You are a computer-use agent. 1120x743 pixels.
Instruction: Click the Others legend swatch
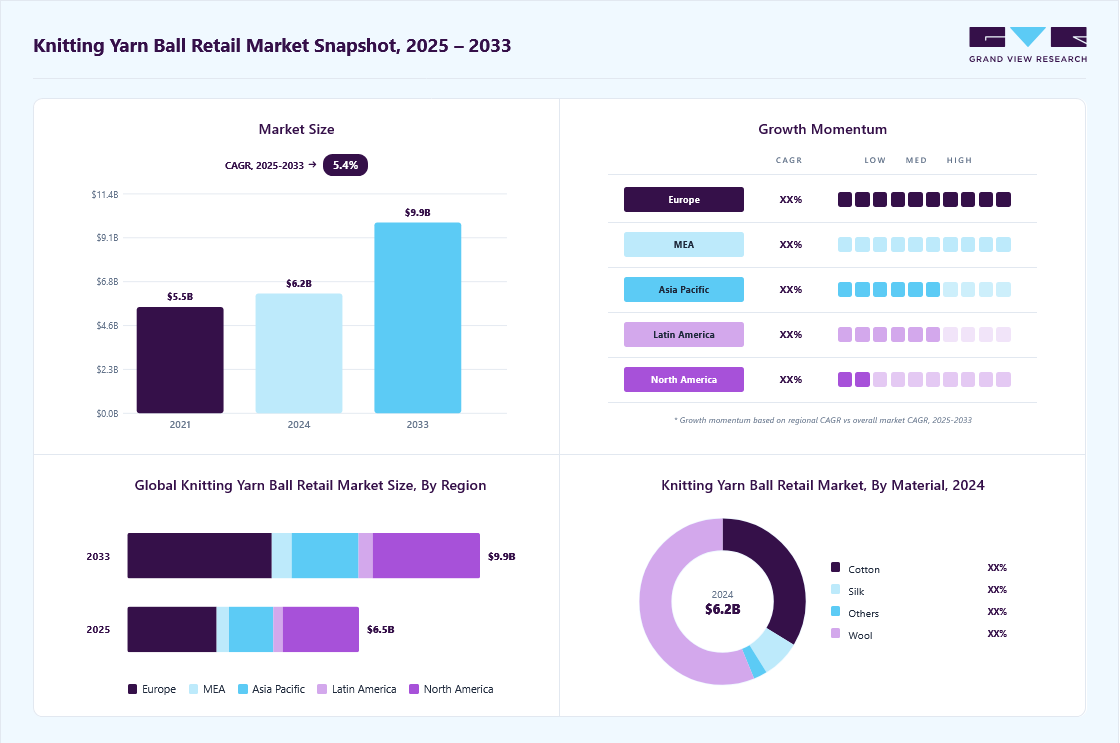pos(836,612)
